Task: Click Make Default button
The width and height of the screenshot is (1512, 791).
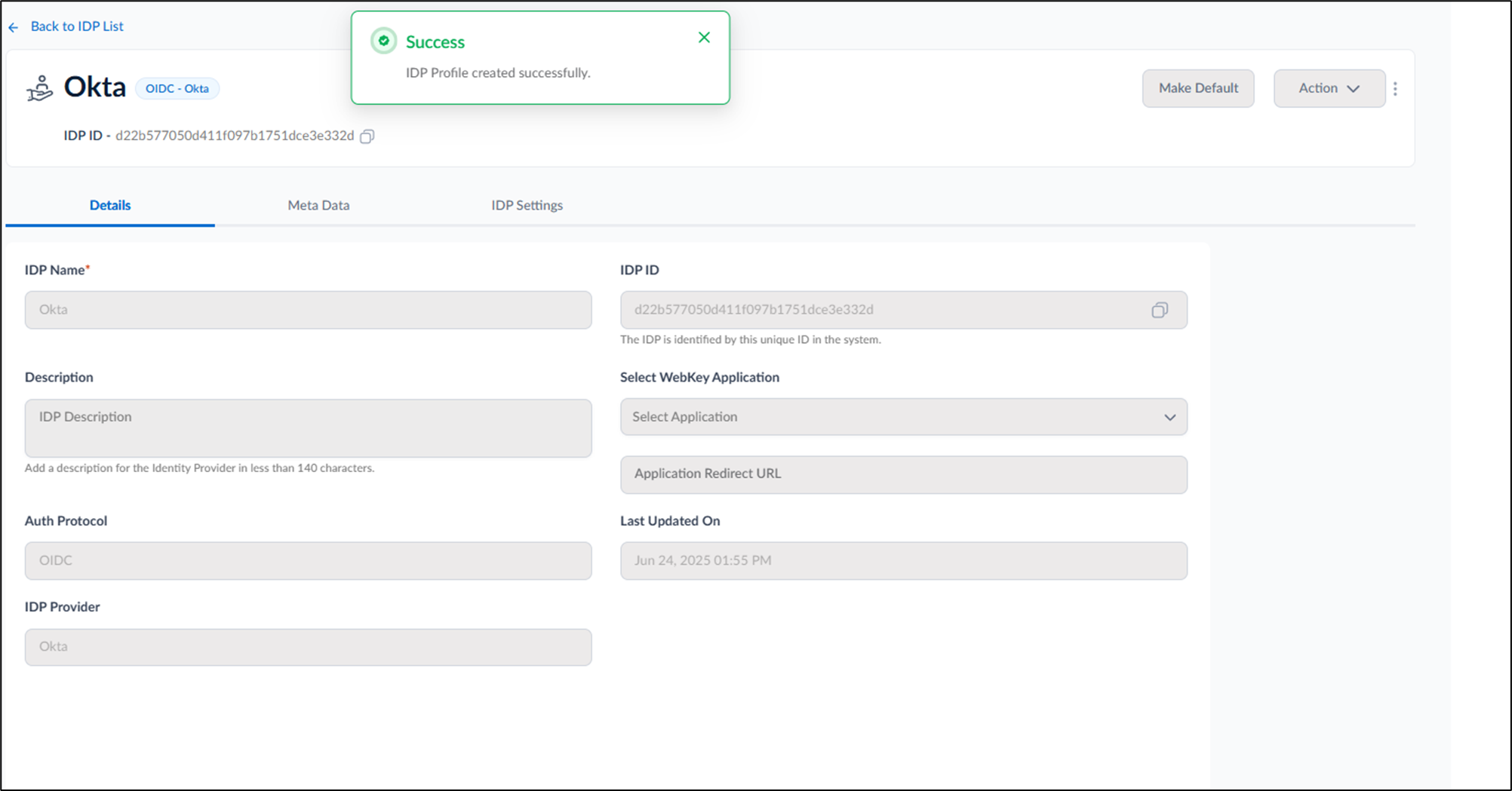Action: [1198, 88]
